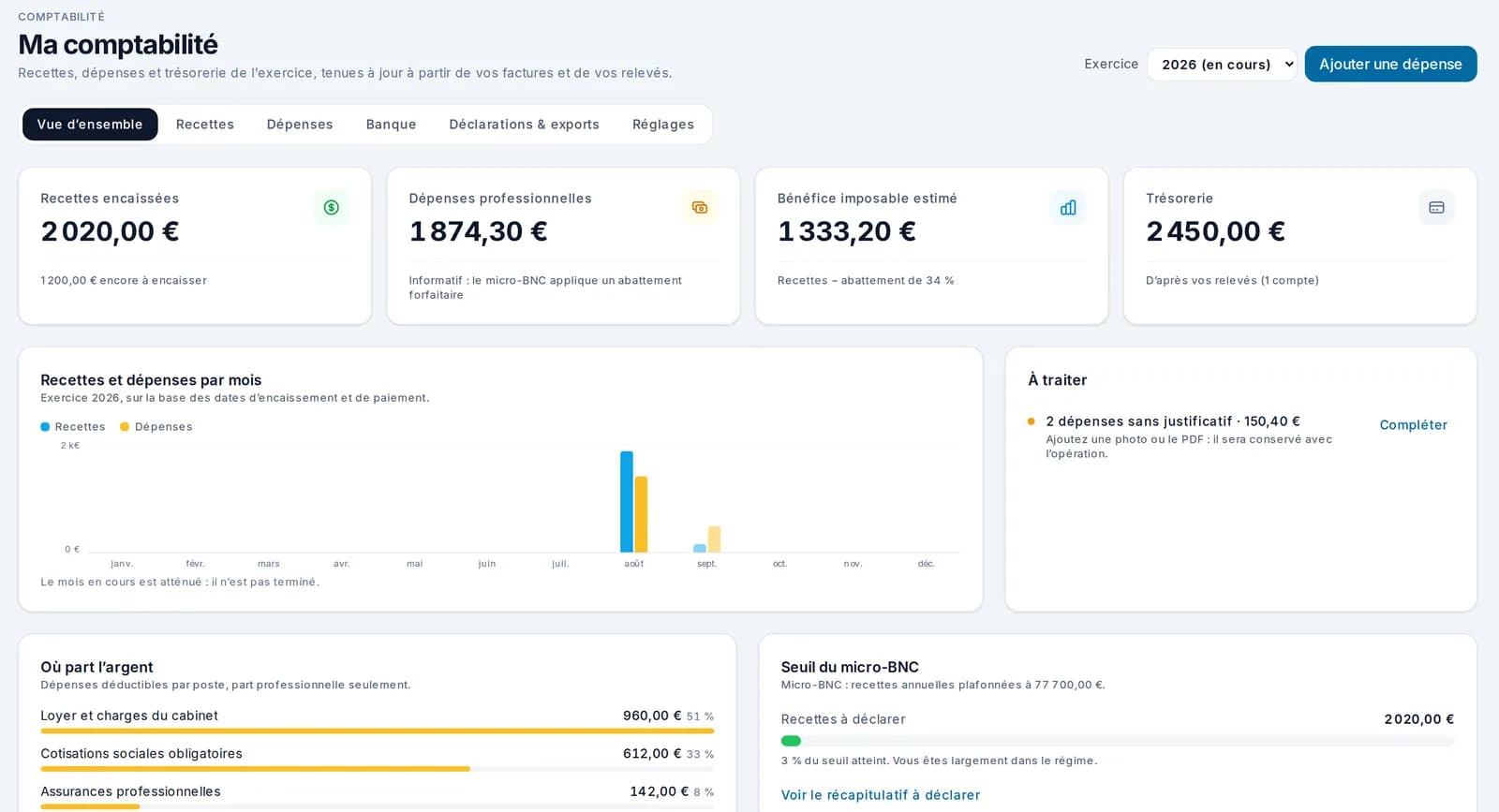Click the 'Seuil du micro-BNC' heading

click(x=850, y=667)
